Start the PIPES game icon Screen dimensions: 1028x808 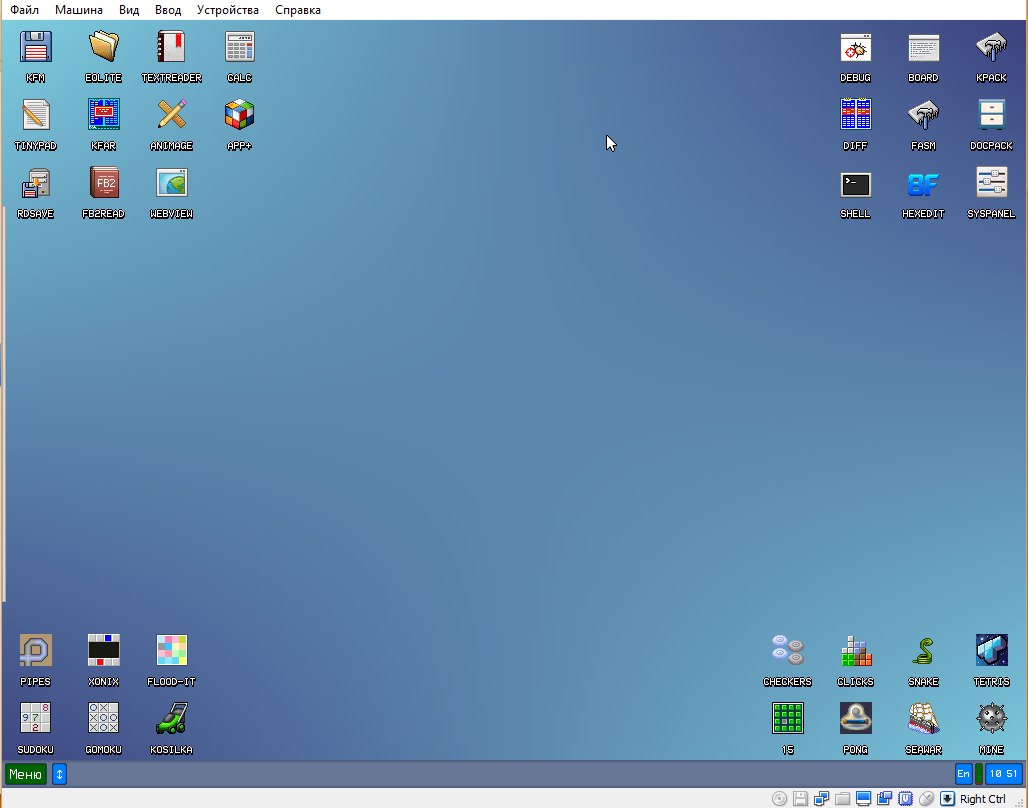[35, 651]
